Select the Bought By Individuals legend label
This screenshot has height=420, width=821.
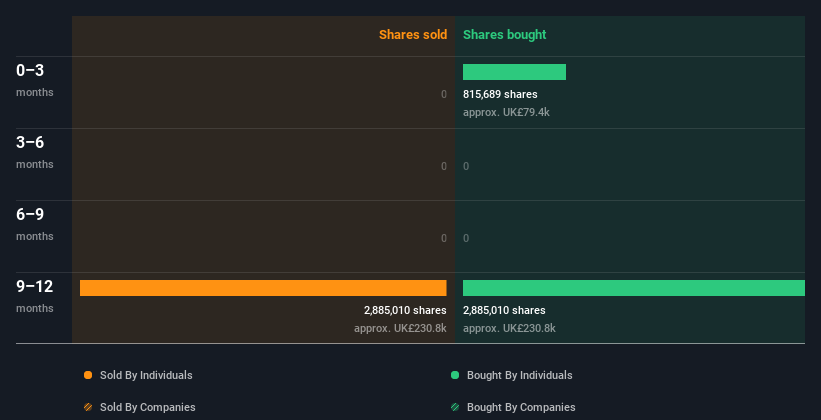click(519, 375)
